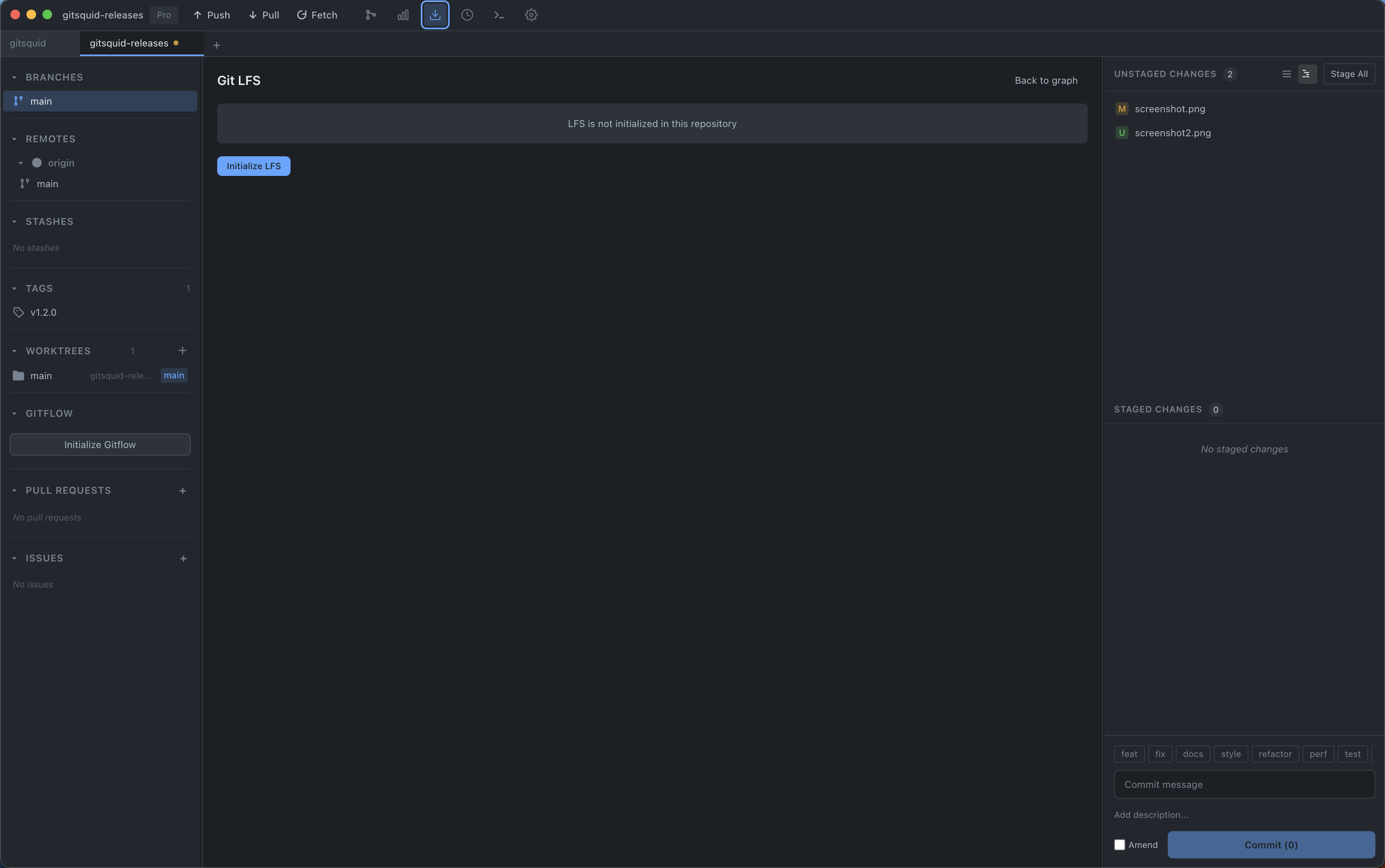Collapse the STASHES section
This screenshot has height=868, width=1385.
coord(14,221)
